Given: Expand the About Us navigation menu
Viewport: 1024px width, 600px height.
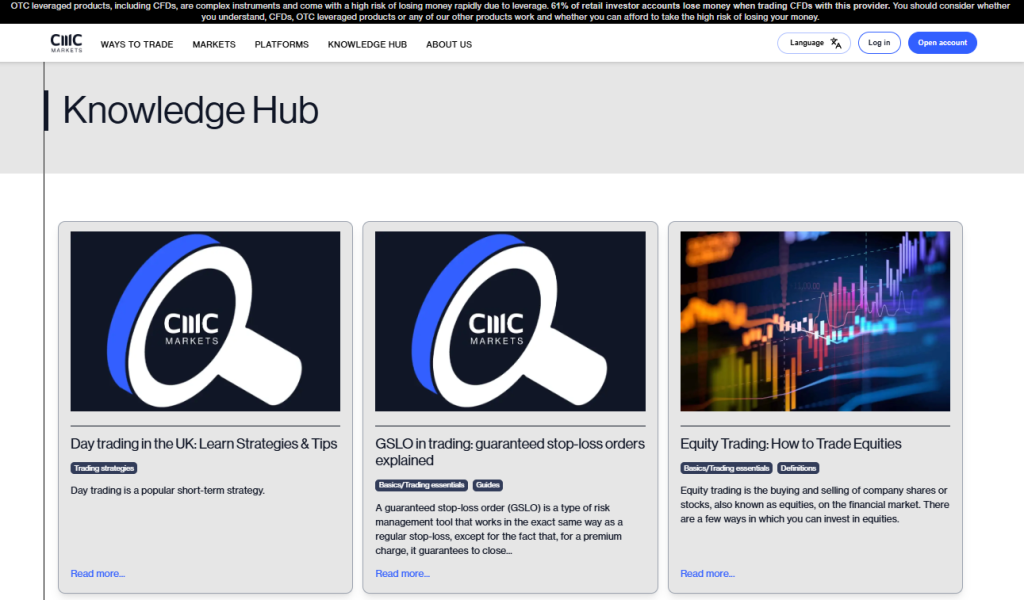Looking at the screenshot, I should click(x=449, y=45).
